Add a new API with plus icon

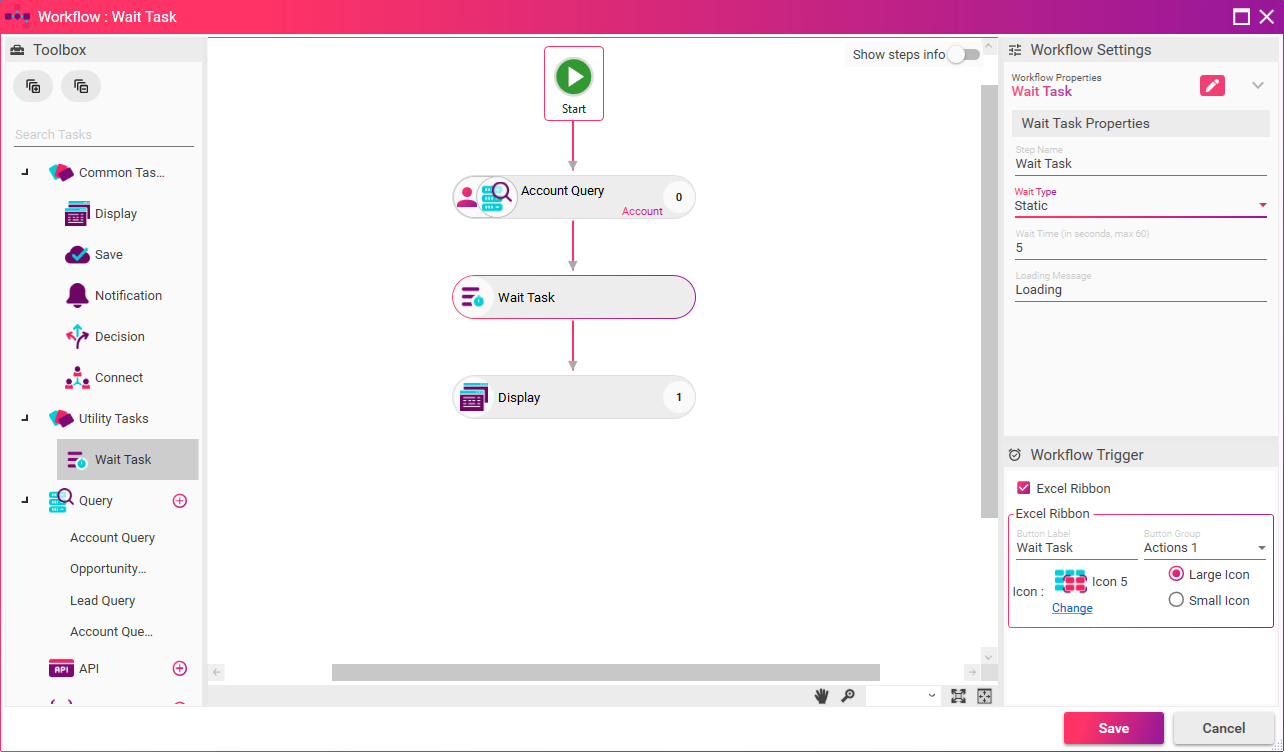pos(180,668)
